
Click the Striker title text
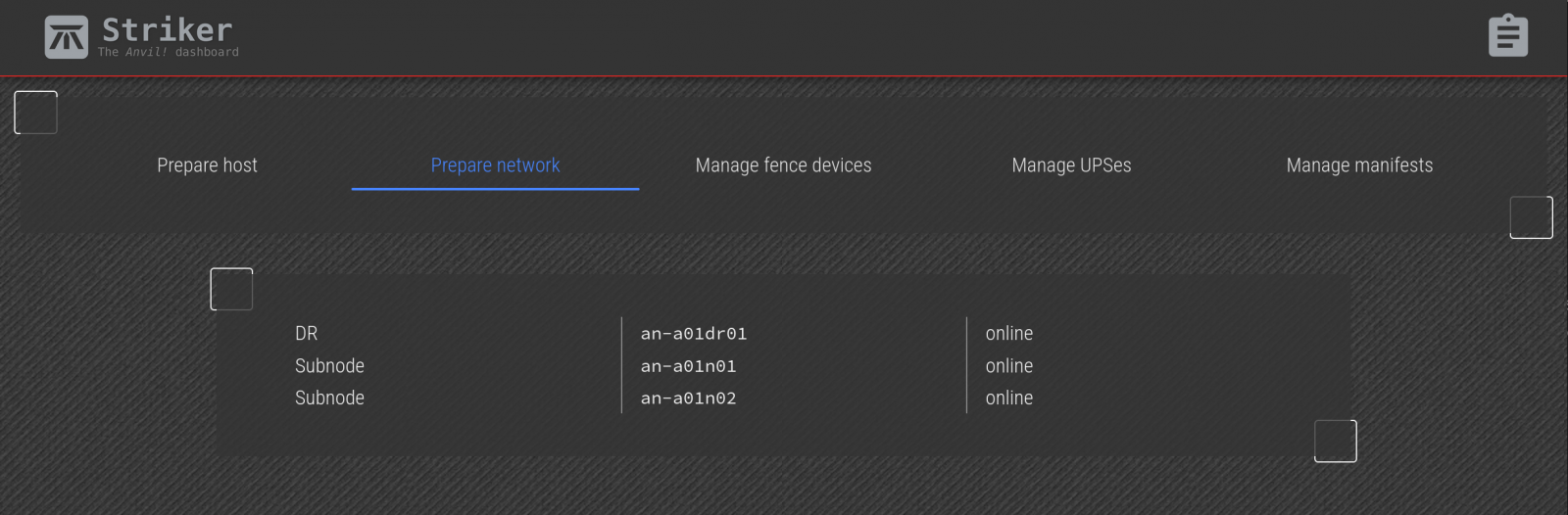pos(168,28)
